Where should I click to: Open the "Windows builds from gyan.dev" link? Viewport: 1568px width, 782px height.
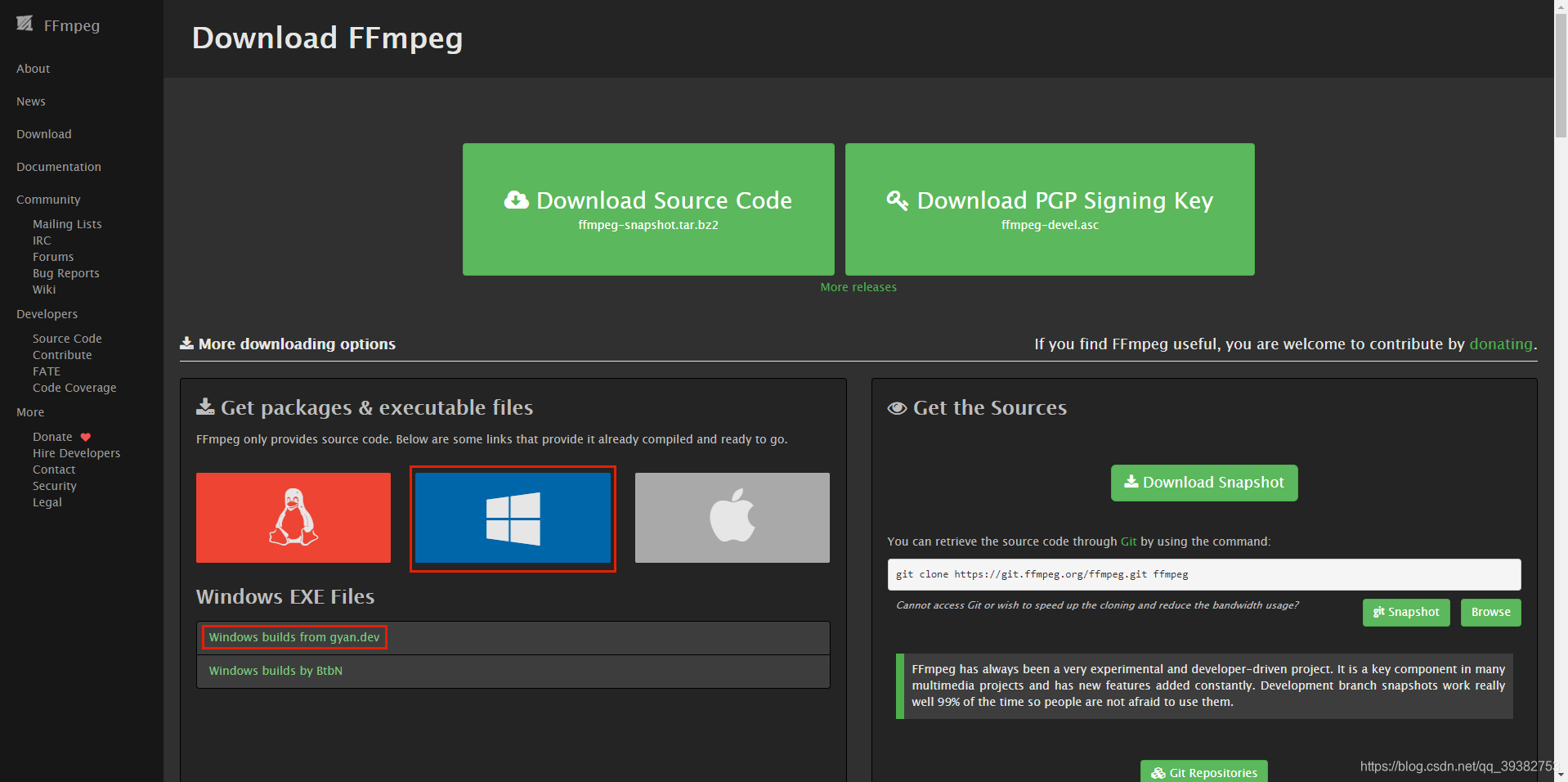click(x=293, y=636)
